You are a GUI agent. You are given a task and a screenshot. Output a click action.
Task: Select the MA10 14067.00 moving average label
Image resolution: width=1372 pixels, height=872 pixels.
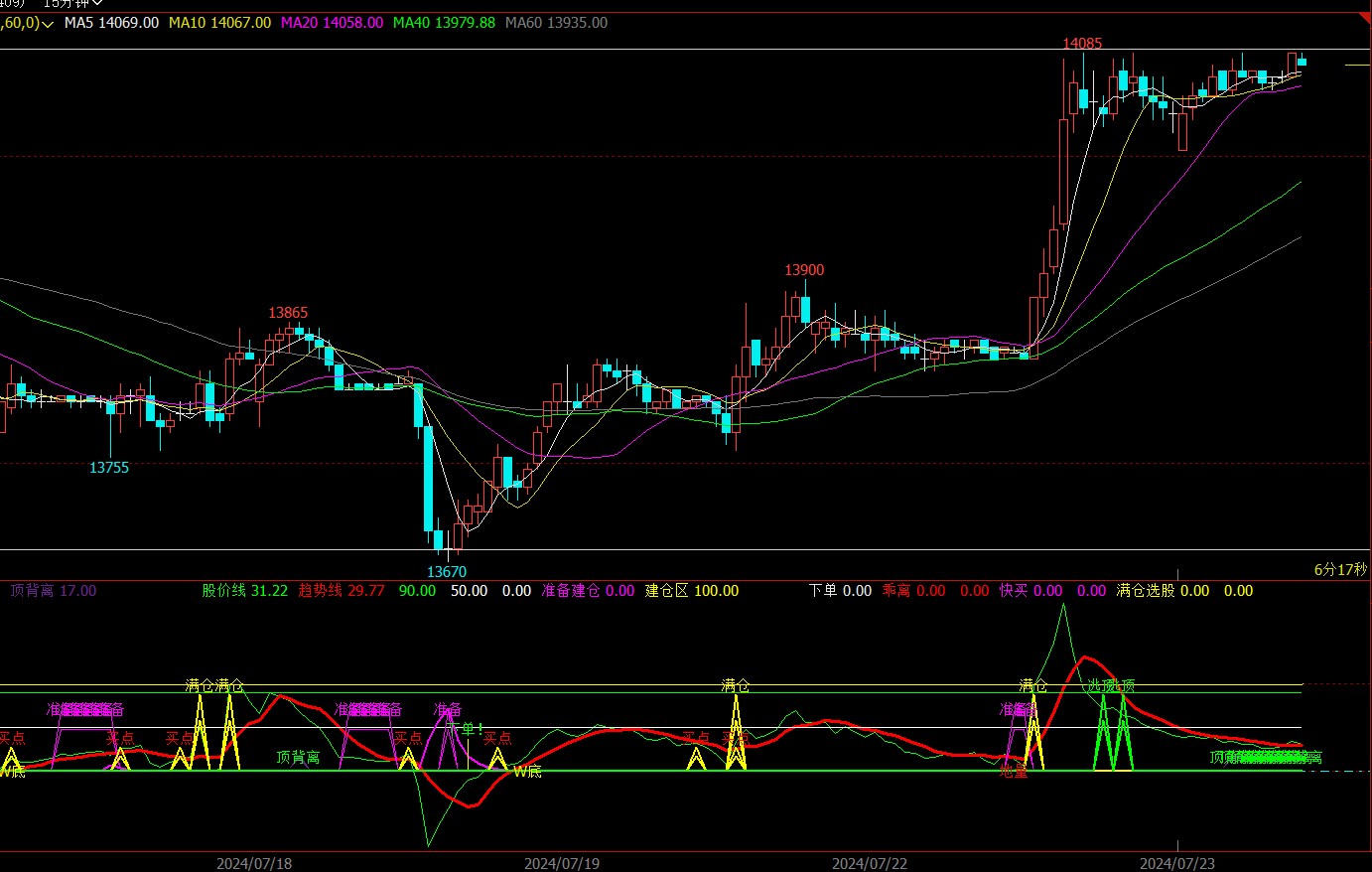tap(219, 23)
